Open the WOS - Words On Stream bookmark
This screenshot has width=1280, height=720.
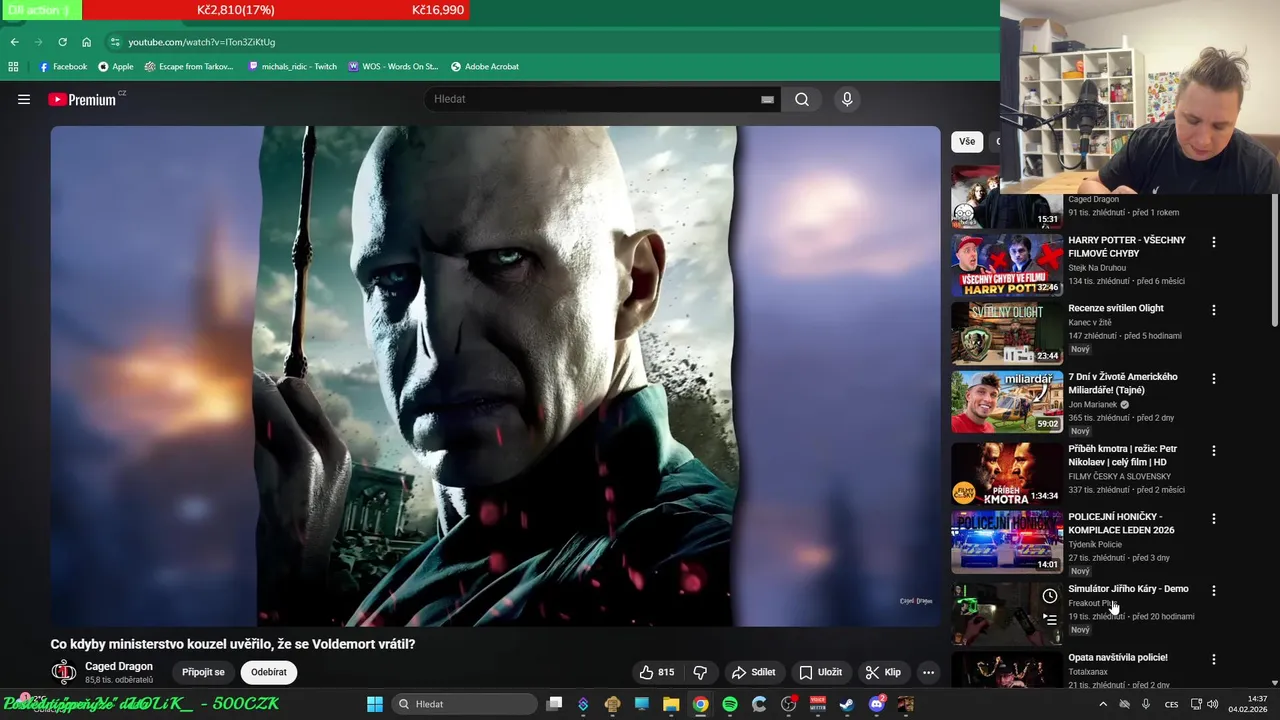(393, 66)
